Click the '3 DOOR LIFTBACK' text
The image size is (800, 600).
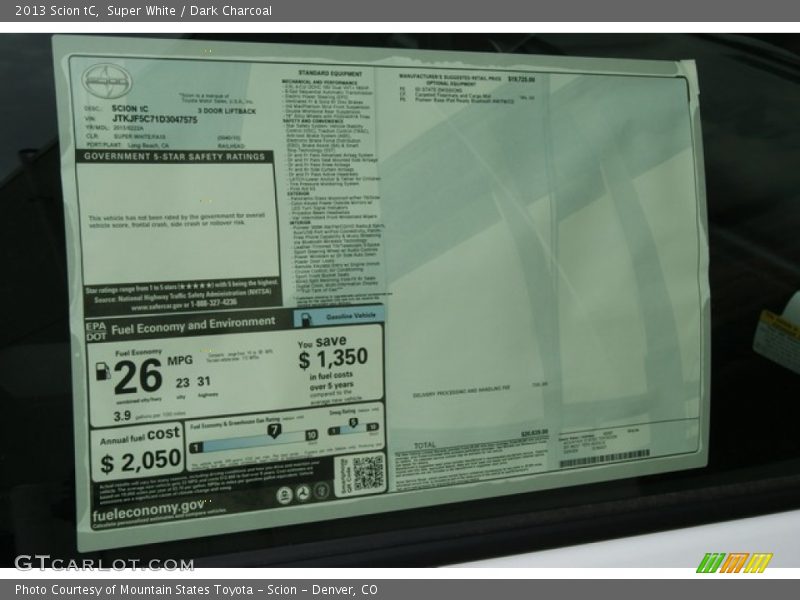pos(227,111)
